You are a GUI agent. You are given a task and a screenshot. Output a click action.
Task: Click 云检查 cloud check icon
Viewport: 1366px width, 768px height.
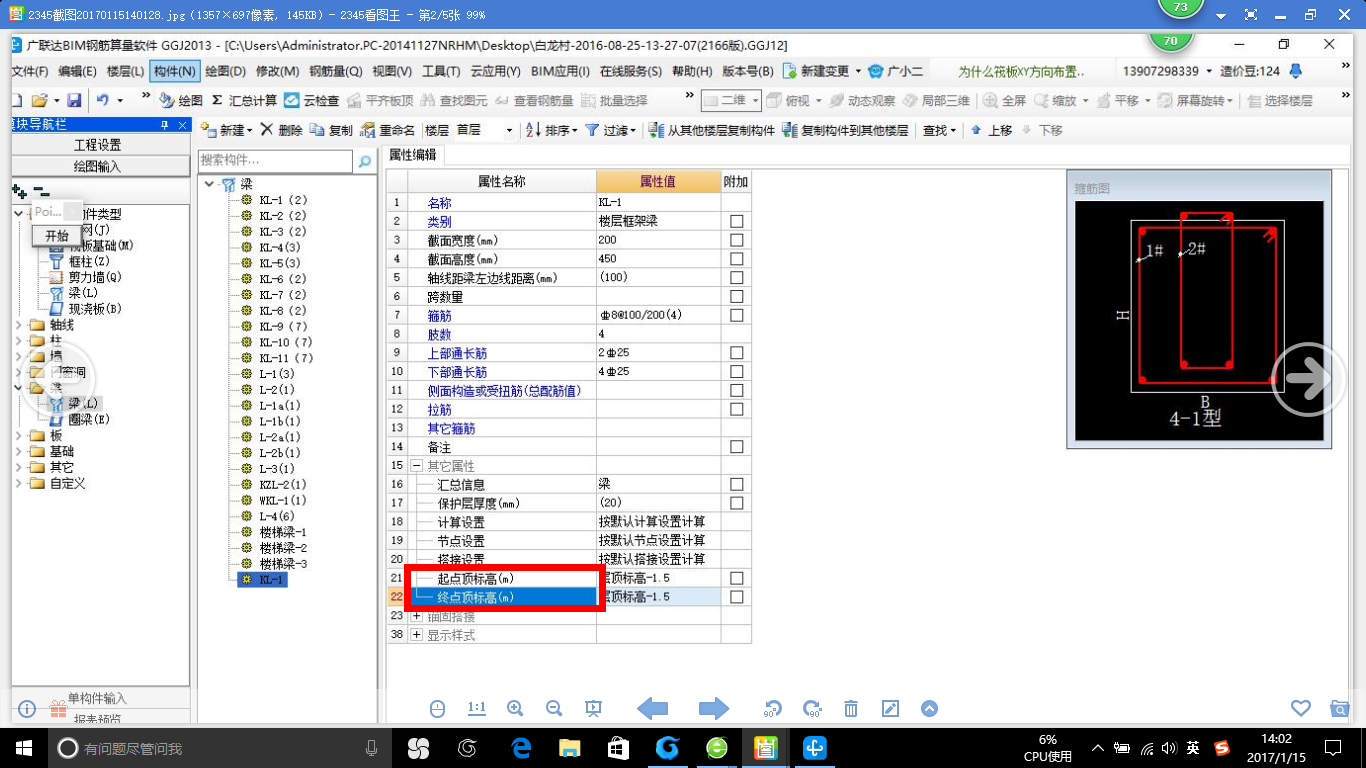point(311,101)
